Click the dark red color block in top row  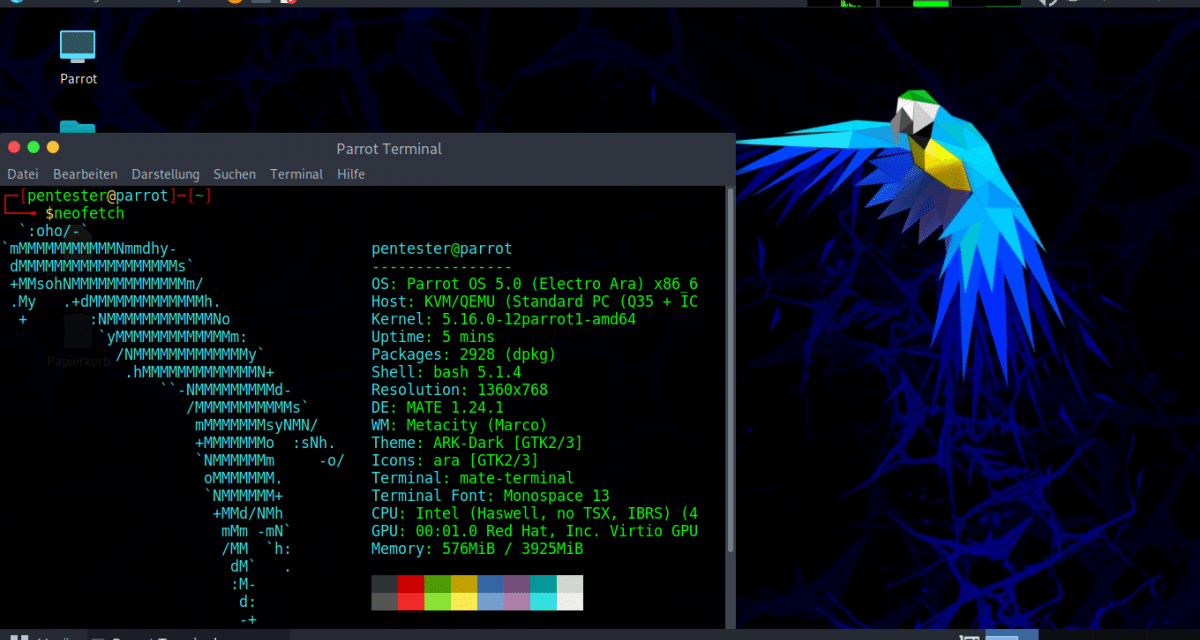[410, 583]
